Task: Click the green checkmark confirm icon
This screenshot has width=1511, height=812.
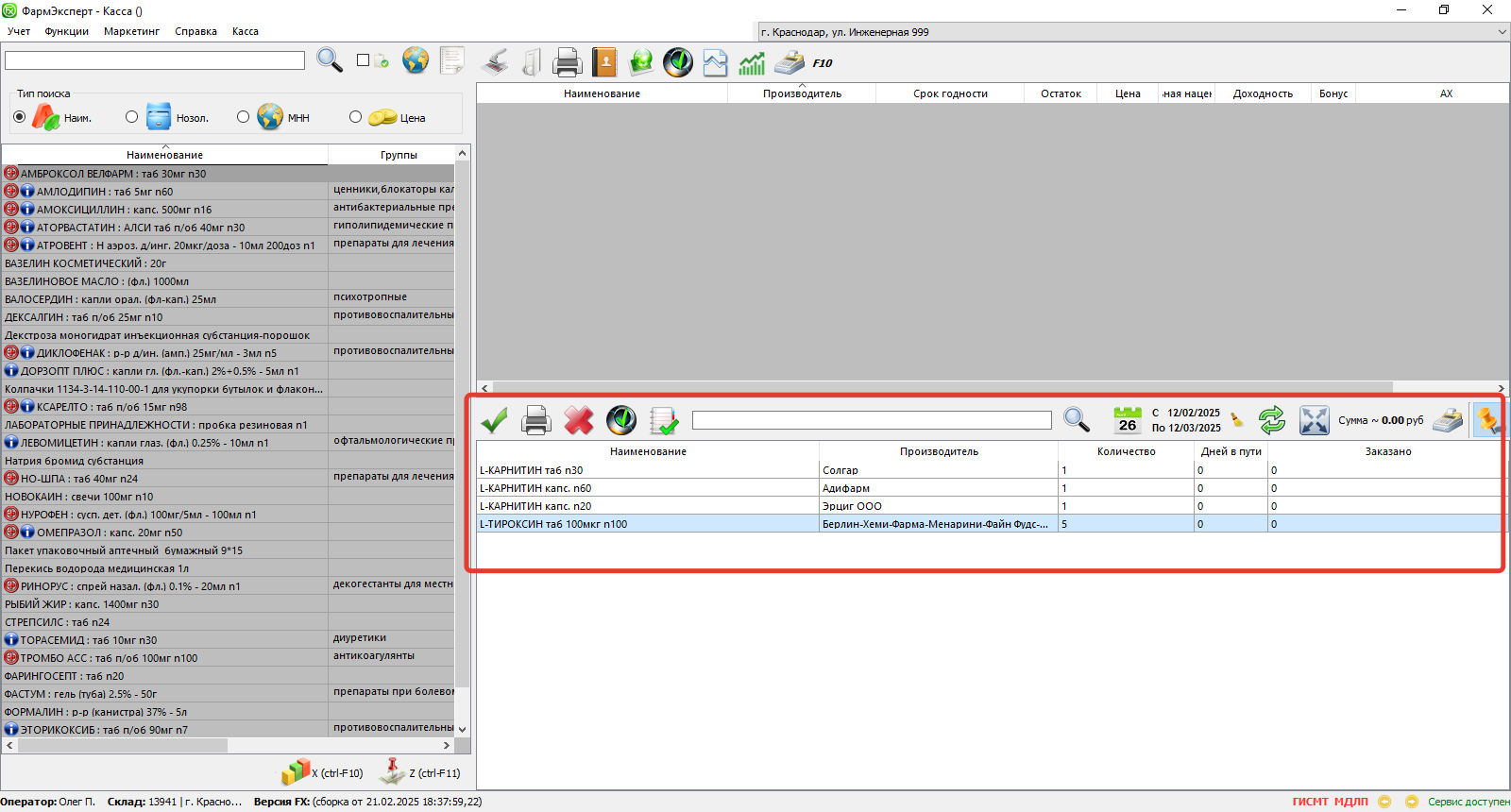Action: 494,420
